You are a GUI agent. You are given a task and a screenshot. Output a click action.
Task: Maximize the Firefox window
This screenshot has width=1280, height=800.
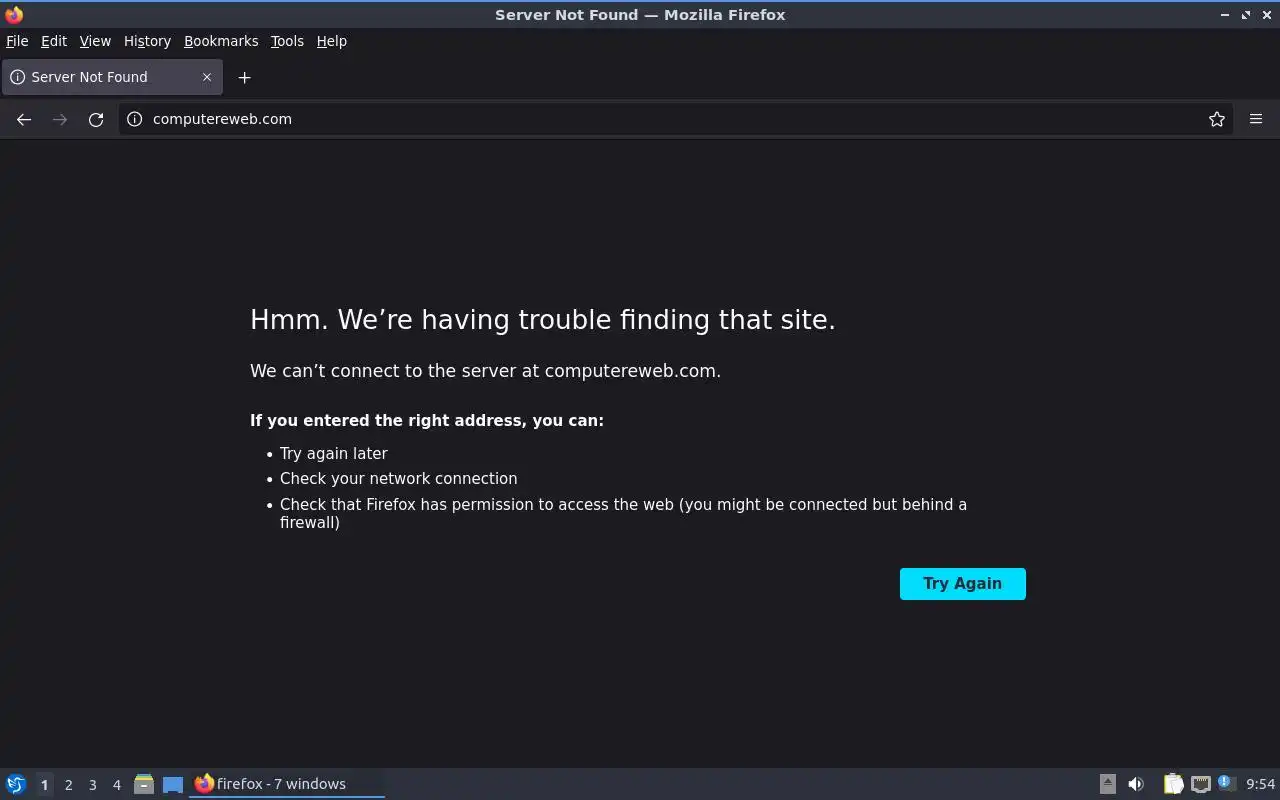pos(1246,15)
